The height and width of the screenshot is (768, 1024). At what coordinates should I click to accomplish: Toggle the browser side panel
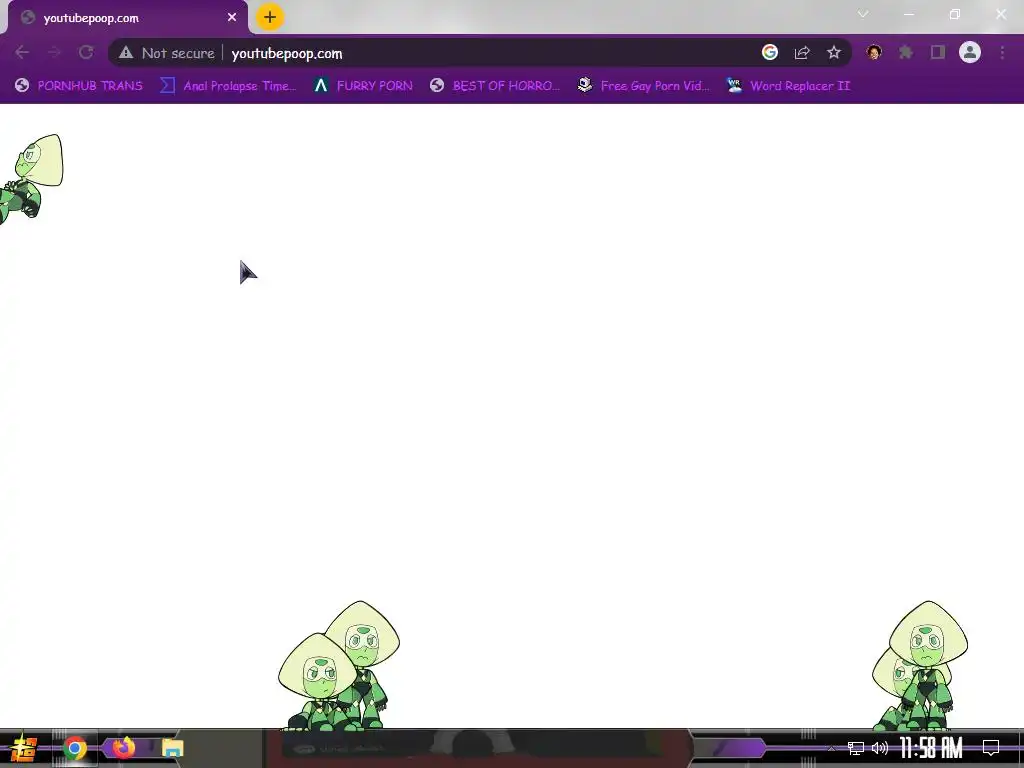tap(938, 52)
